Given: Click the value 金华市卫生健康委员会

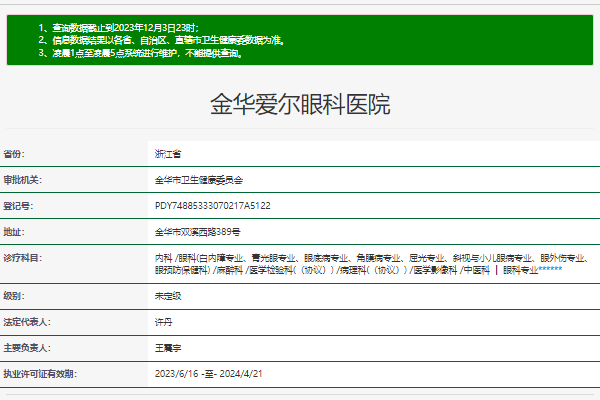Looking at the screenshot, I should (198, 180).
